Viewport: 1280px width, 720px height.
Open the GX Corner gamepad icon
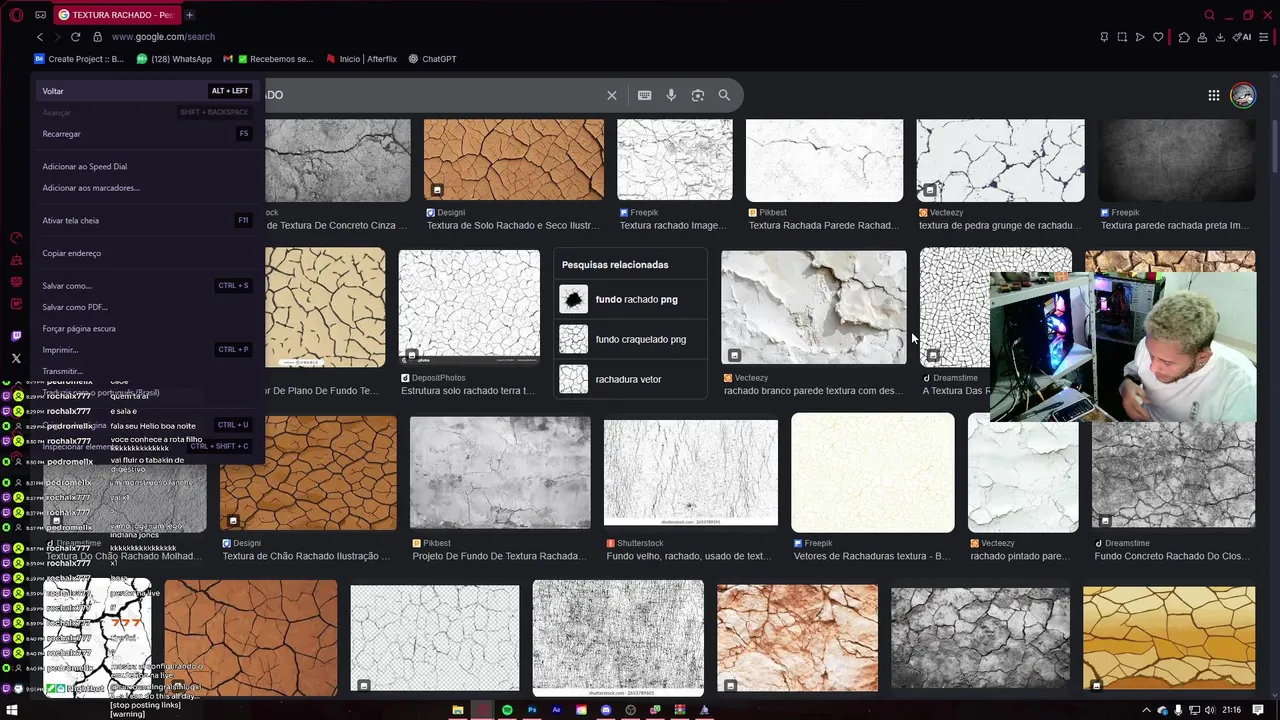tap(40, 15)
